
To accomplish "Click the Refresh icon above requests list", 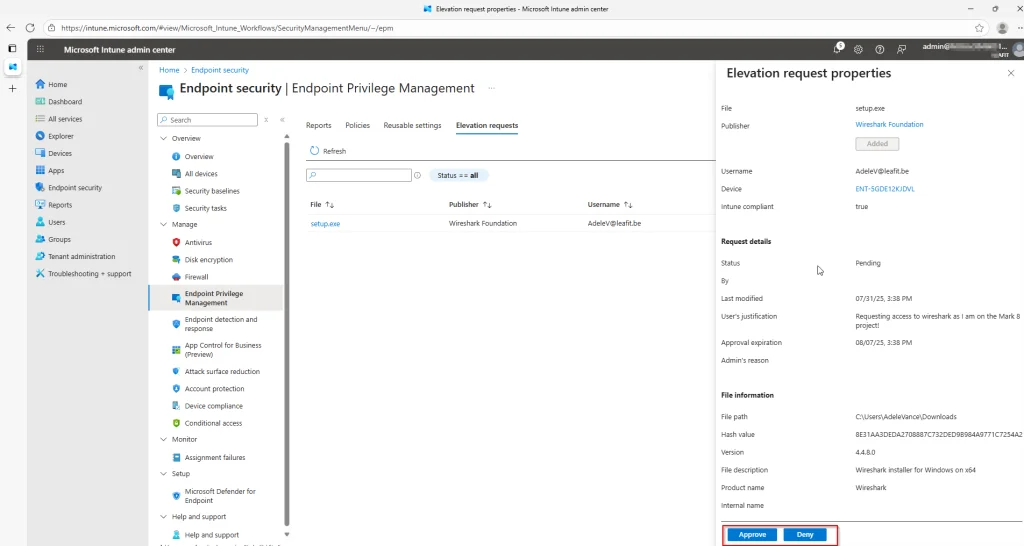I will tap(315, 151).
